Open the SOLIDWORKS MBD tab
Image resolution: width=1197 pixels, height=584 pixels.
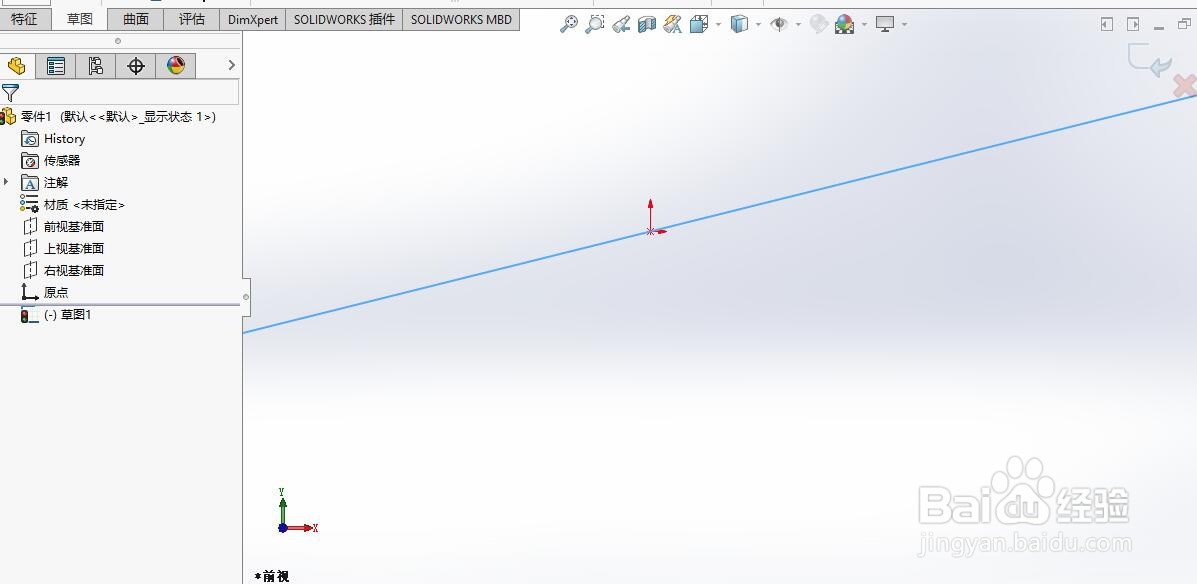(461, 20)
